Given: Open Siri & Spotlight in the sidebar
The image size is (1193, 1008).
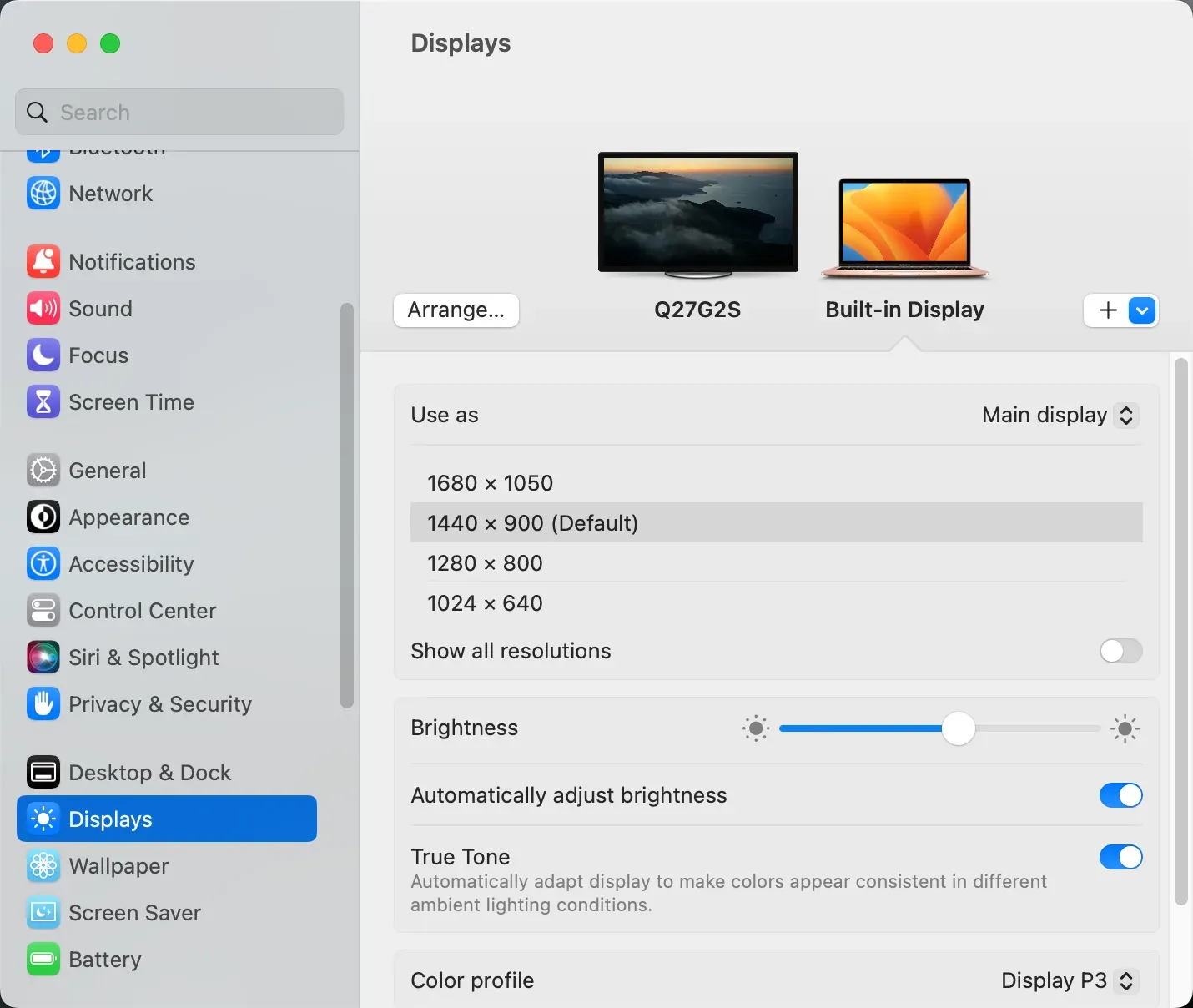Looking at the screenshot, I should 167,658.
